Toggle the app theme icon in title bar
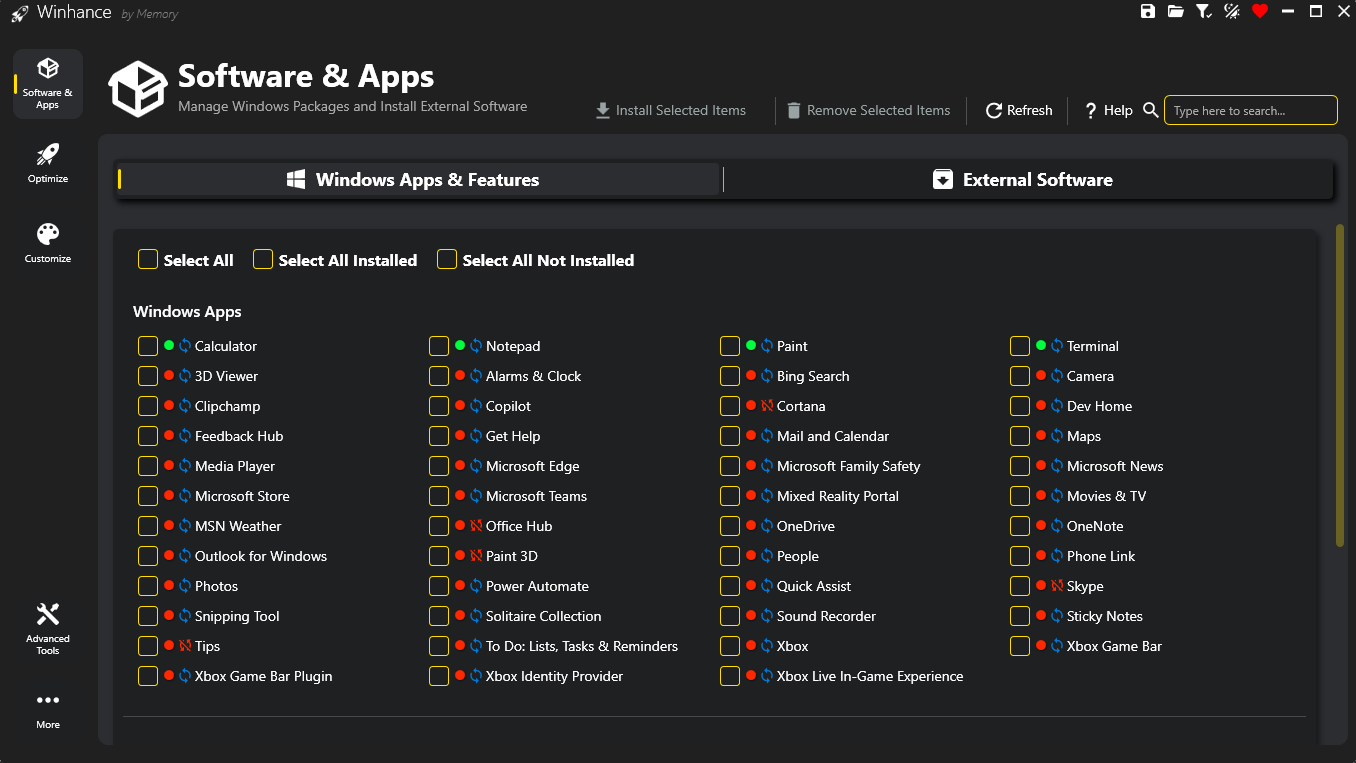 [x=1231, y=11]
